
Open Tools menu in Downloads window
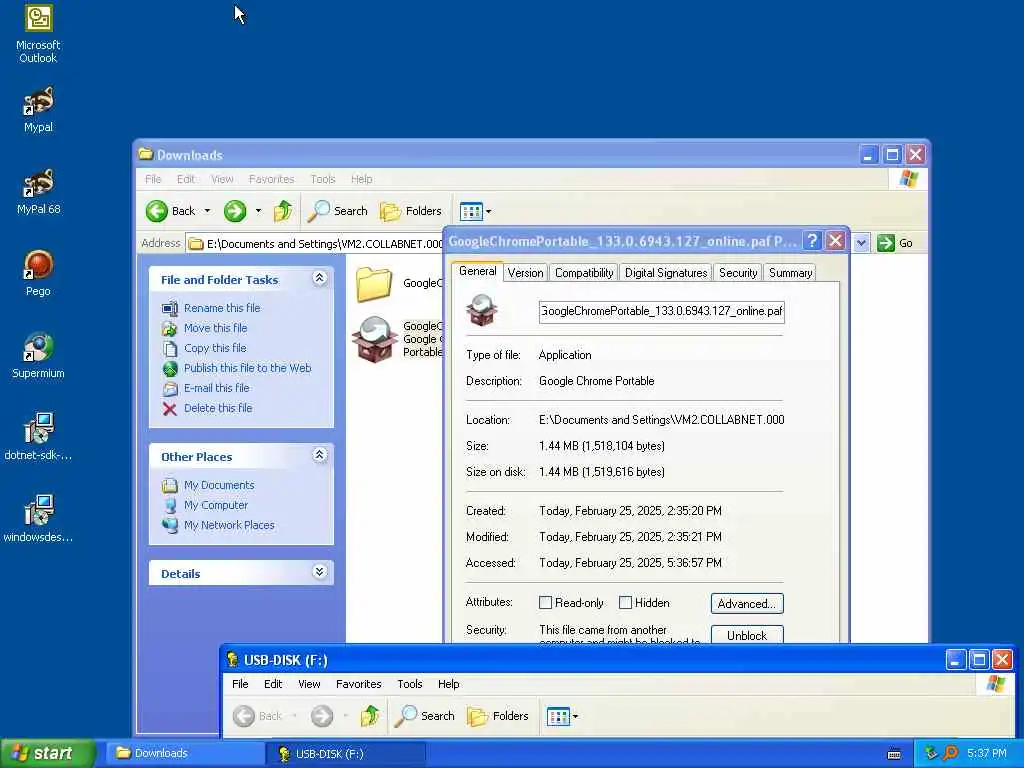click(323, 179)
